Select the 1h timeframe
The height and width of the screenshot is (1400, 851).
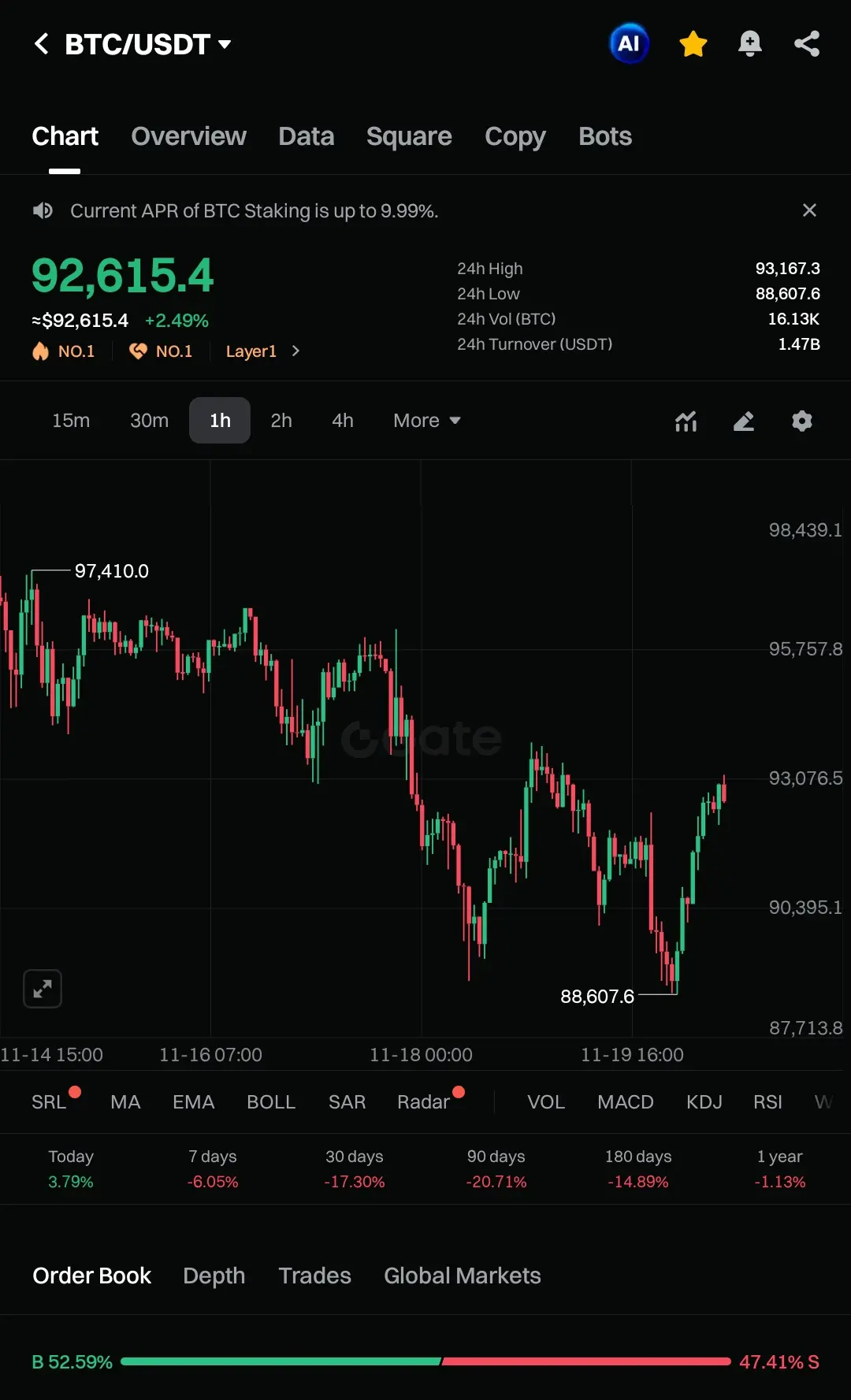pyautogui.click(x=220, y=421)
